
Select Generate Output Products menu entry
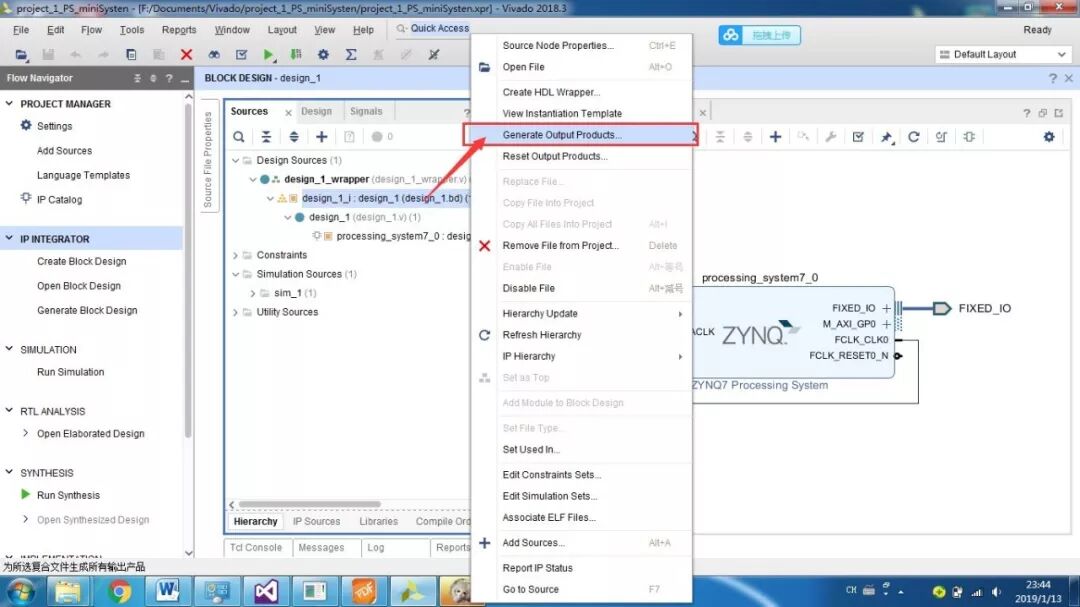[x=581, y=135]
